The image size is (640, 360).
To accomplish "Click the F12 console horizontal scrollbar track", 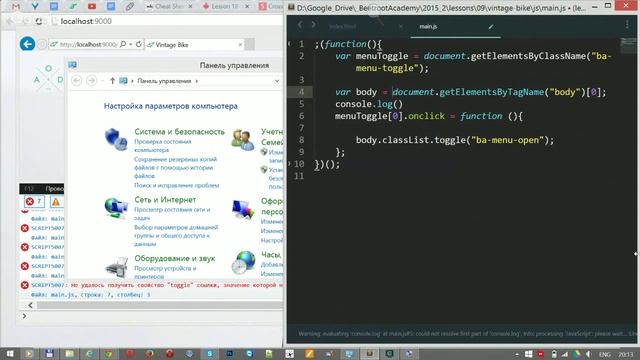I will (159, 305).
